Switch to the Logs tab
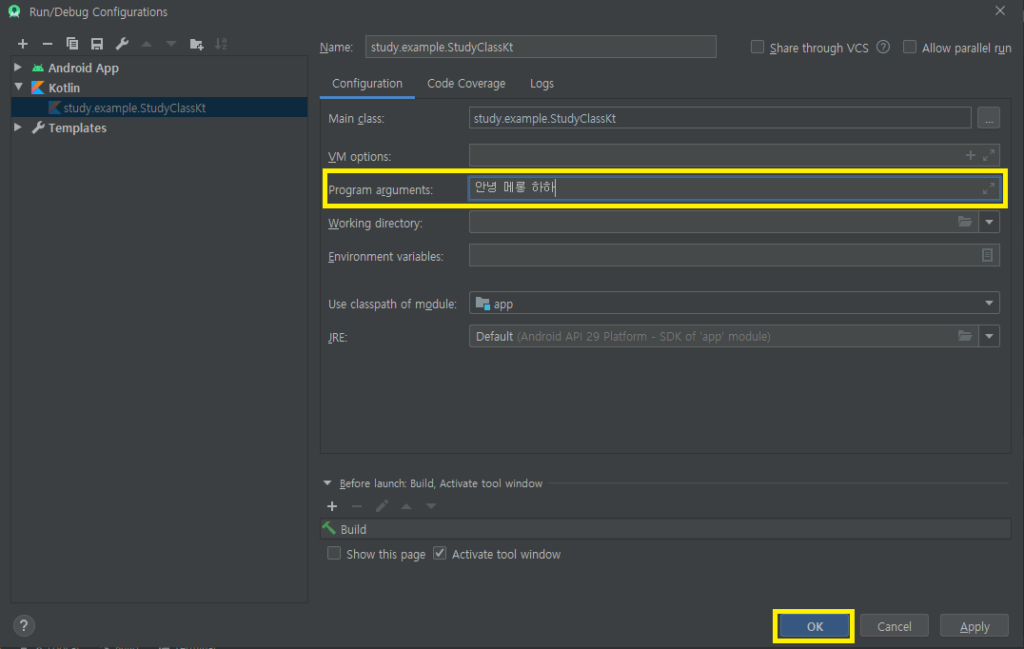Viewport: 1024px width, 649px height. click(x=541, y=84)
